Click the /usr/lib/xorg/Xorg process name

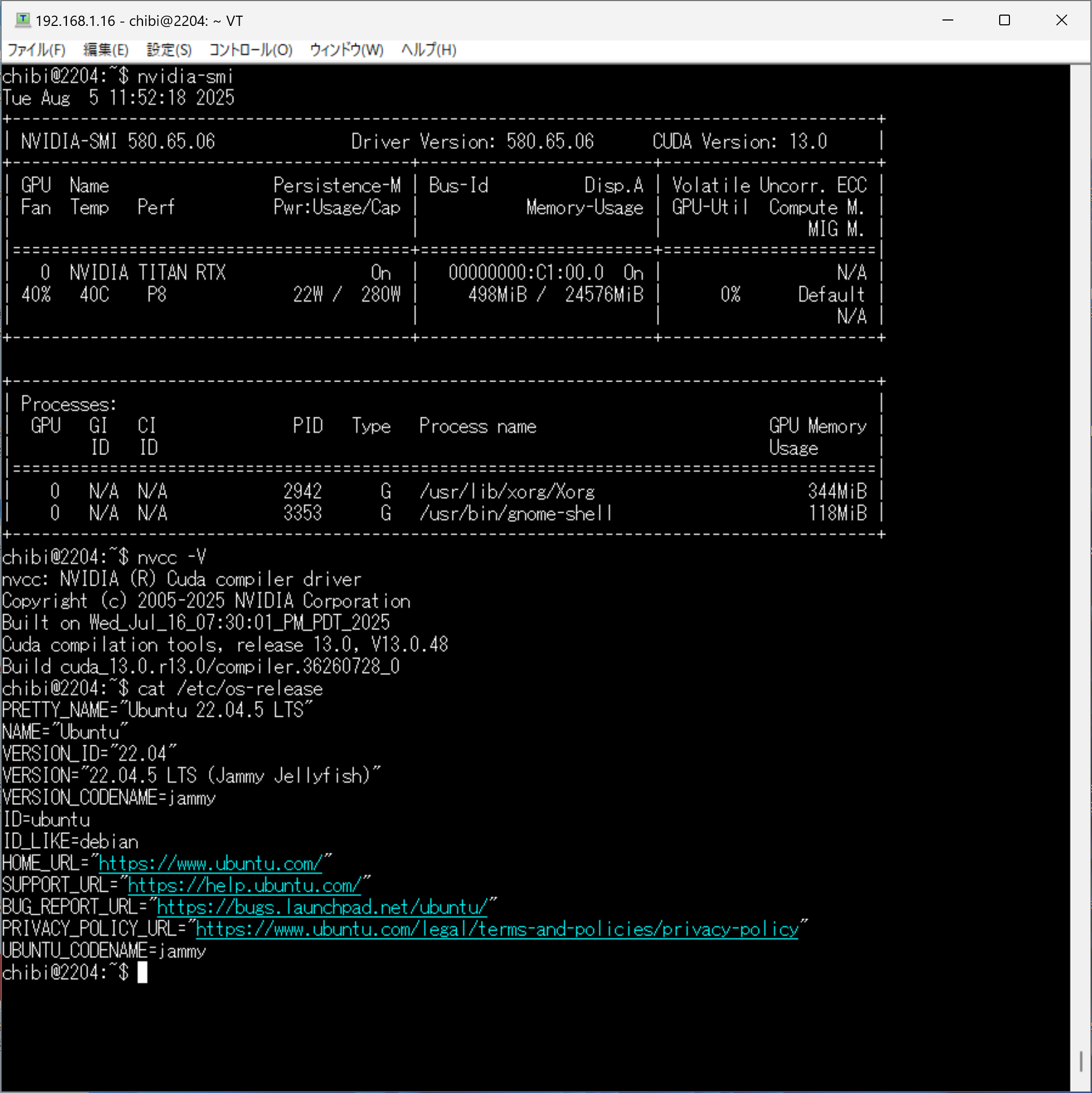pyautogui.click(x=507, y=492)
